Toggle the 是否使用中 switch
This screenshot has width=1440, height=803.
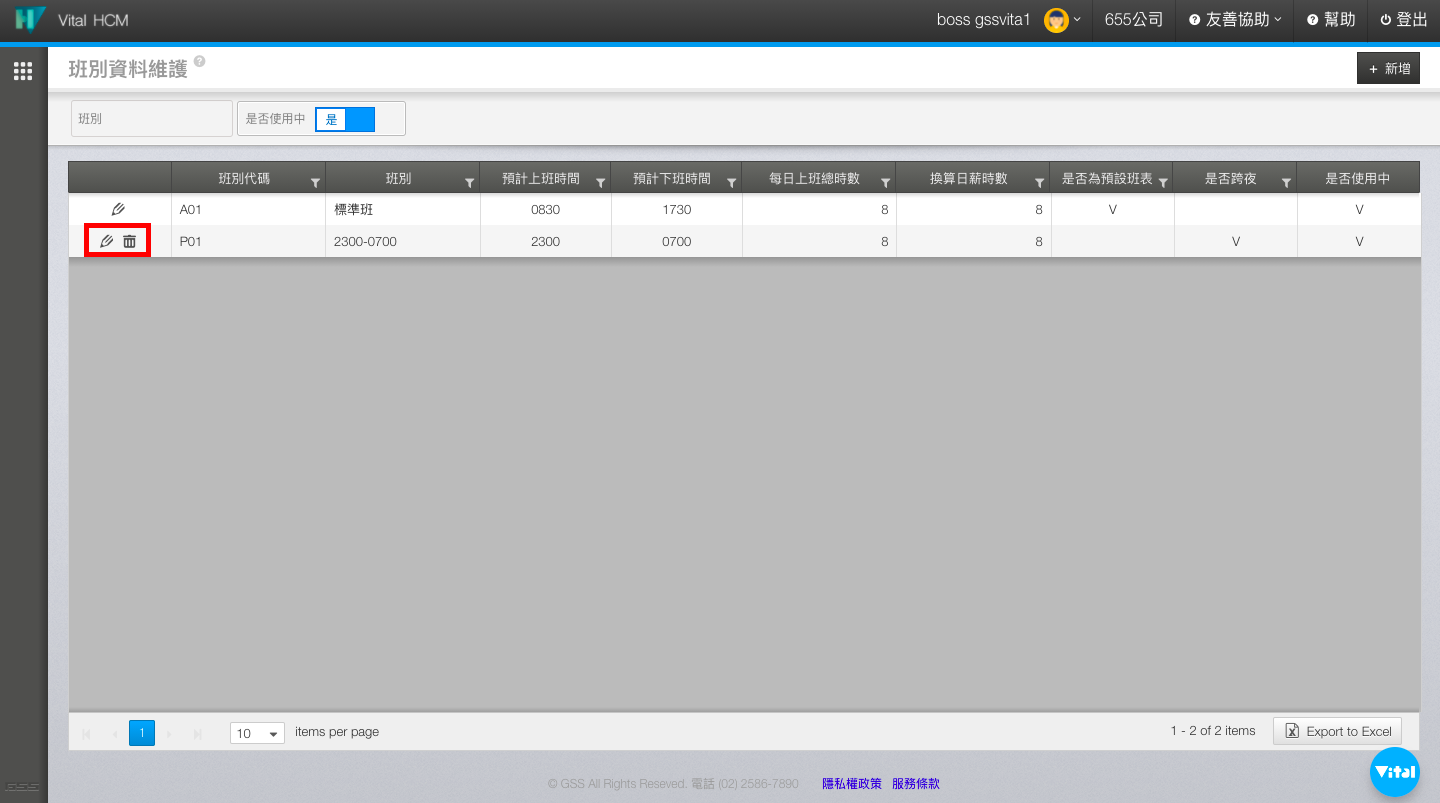[345, 119]
